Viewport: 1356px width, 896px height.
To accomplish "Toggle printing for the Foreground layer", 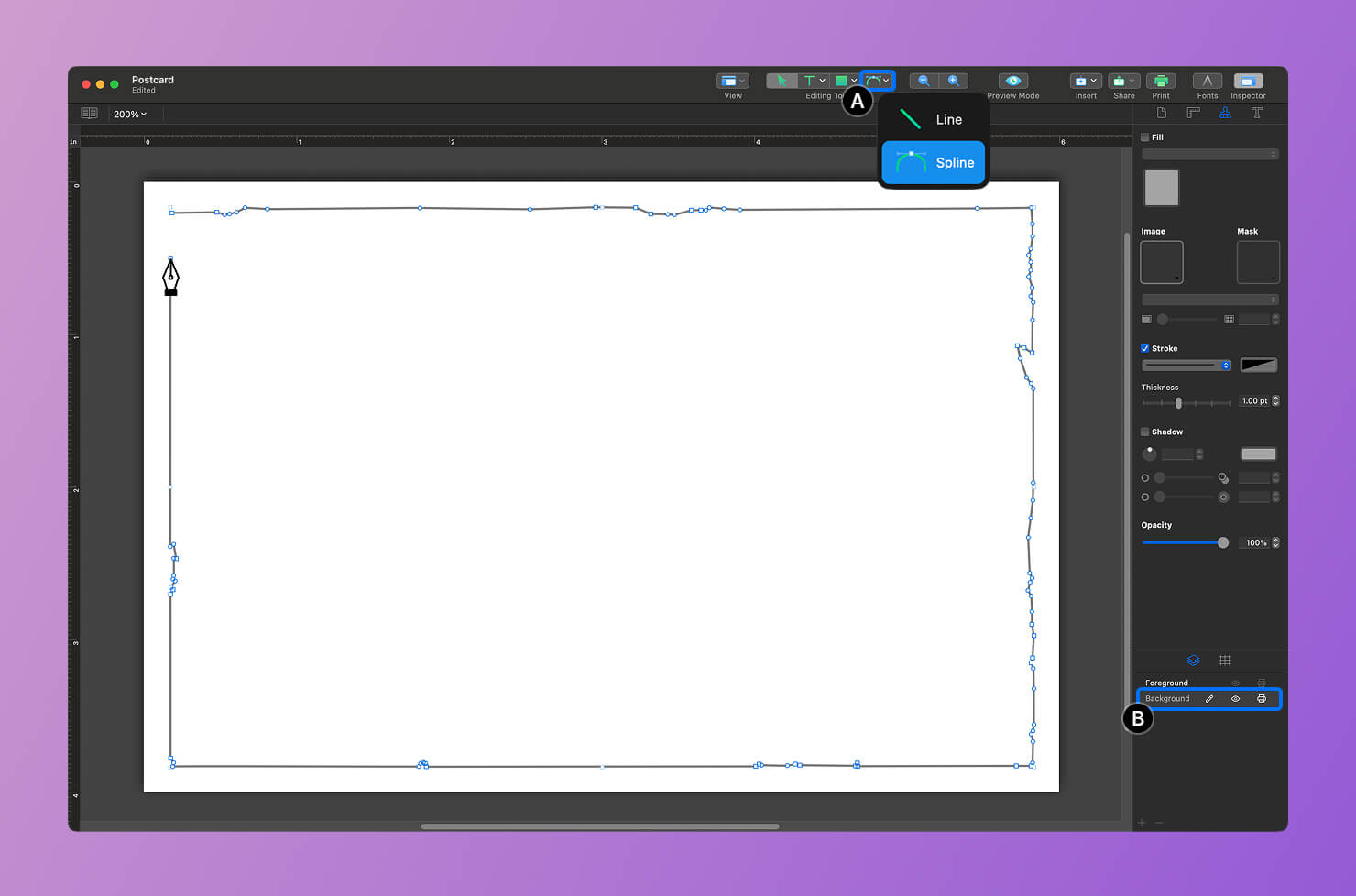I will click(x=1260, y=683).
